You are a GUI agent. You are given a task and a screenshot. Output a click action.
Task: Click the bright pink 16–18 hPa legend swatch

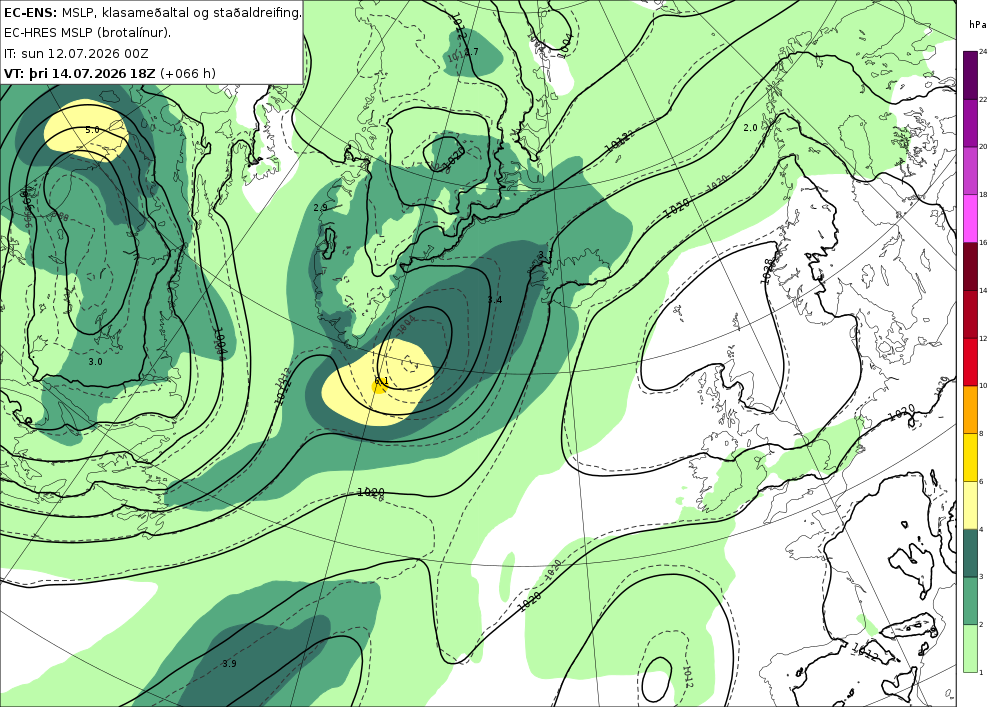pos(970,218)
